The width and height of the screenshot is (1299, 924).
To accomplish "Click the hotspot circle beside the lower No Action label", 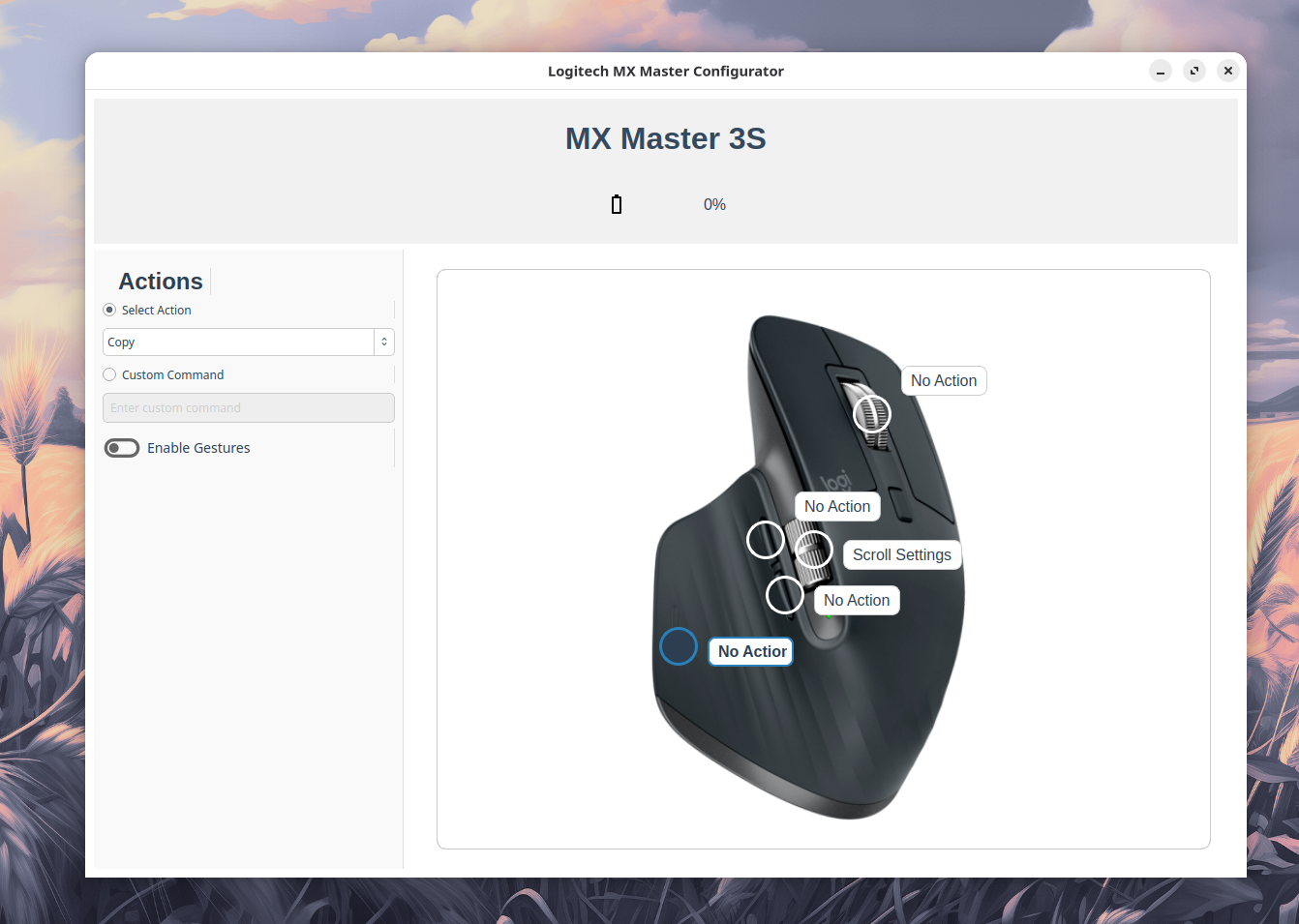I will tap(785, 595).
